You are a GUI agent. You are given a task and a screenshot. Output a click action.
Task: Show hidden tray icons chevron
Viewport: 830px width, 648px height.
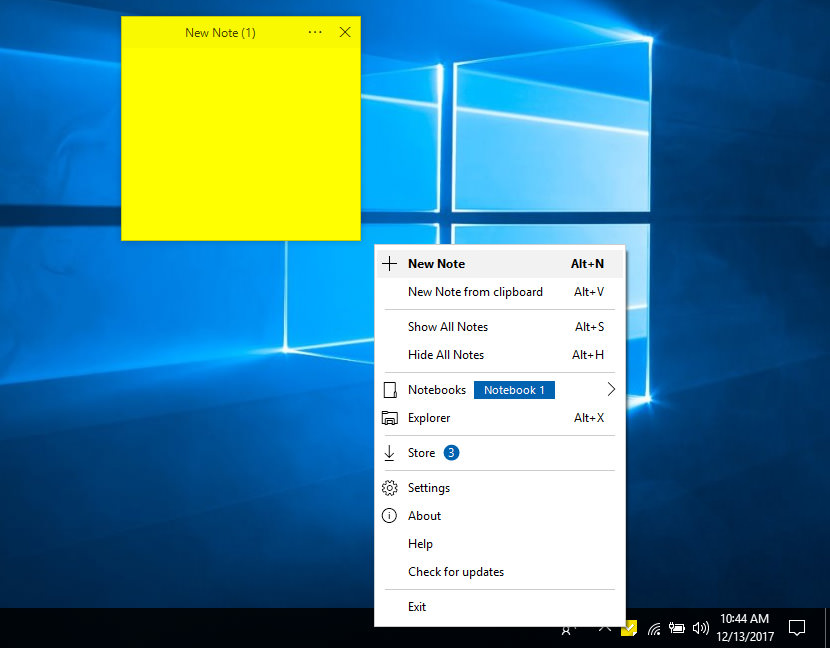pyautogui.click(x=604, y=628)
